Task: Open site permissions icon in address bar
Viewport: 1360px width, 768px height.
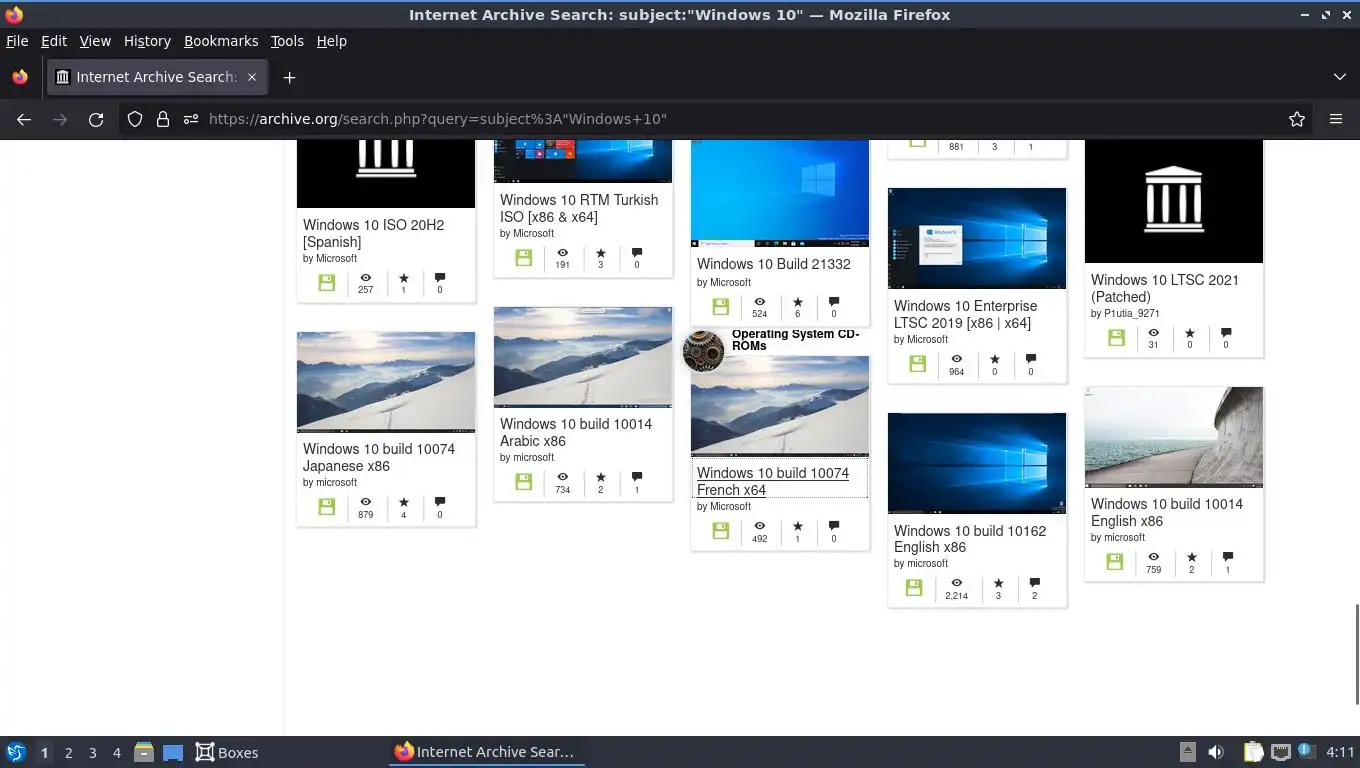Action: (191, 119)
